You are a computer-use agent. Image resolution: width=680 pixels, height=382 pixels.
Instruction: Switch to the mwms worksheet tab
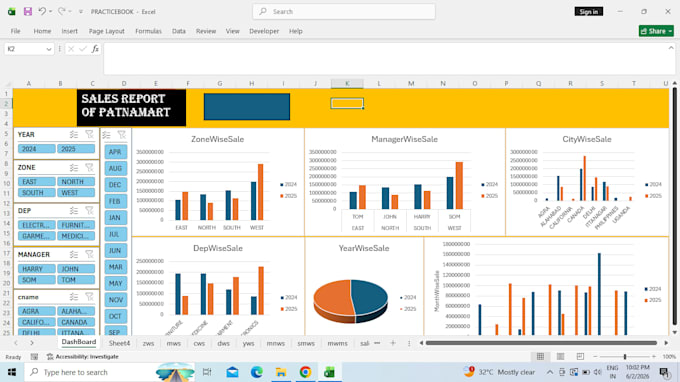(x=337, y=343)
